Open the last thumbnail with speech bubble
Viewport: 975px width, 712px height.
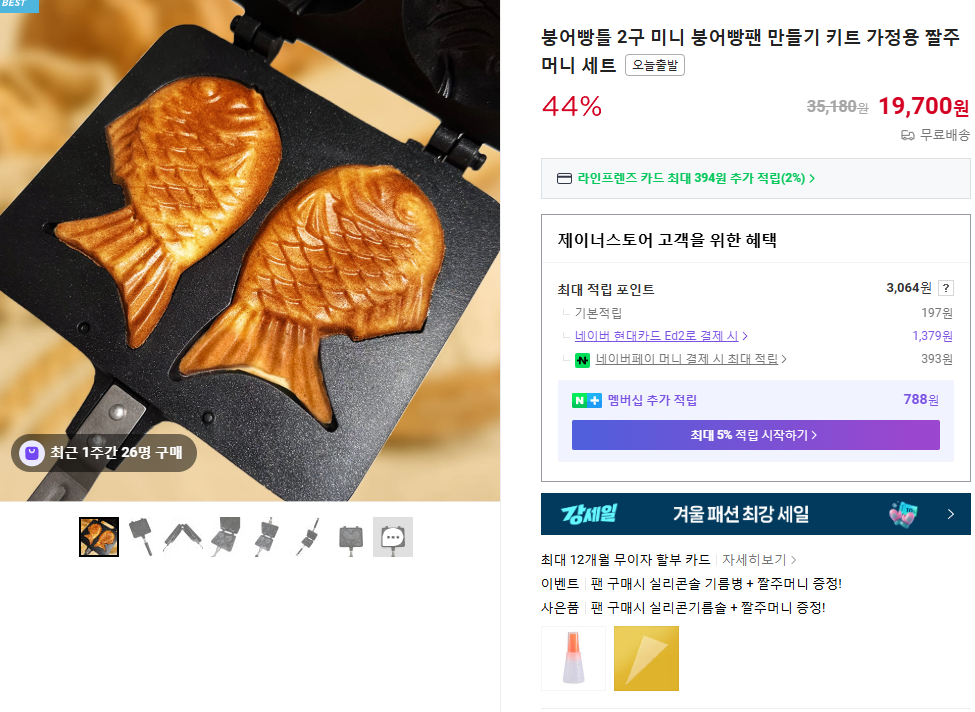(x=393, y=537)
